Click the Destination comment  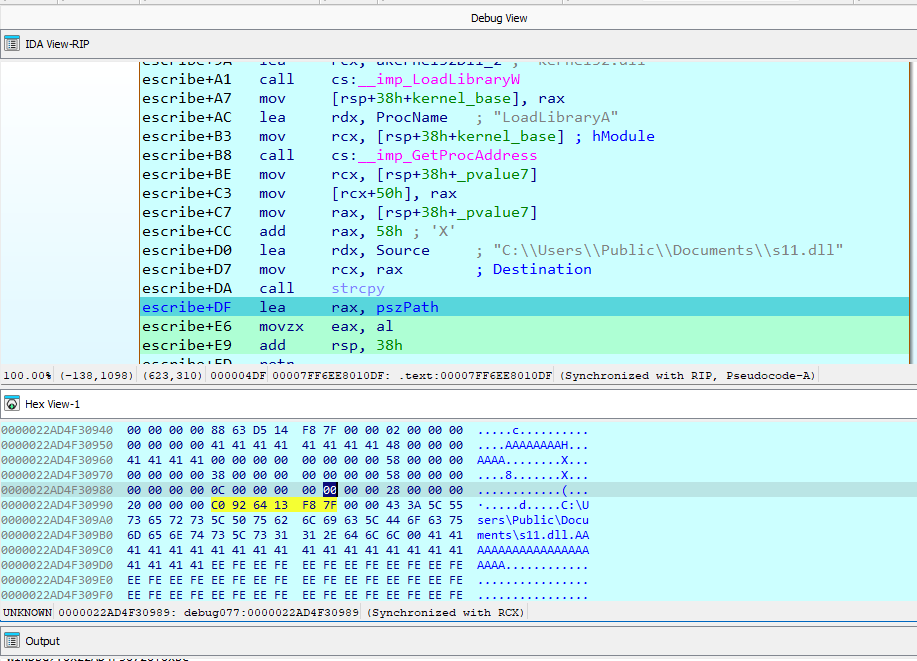point(542,269)
